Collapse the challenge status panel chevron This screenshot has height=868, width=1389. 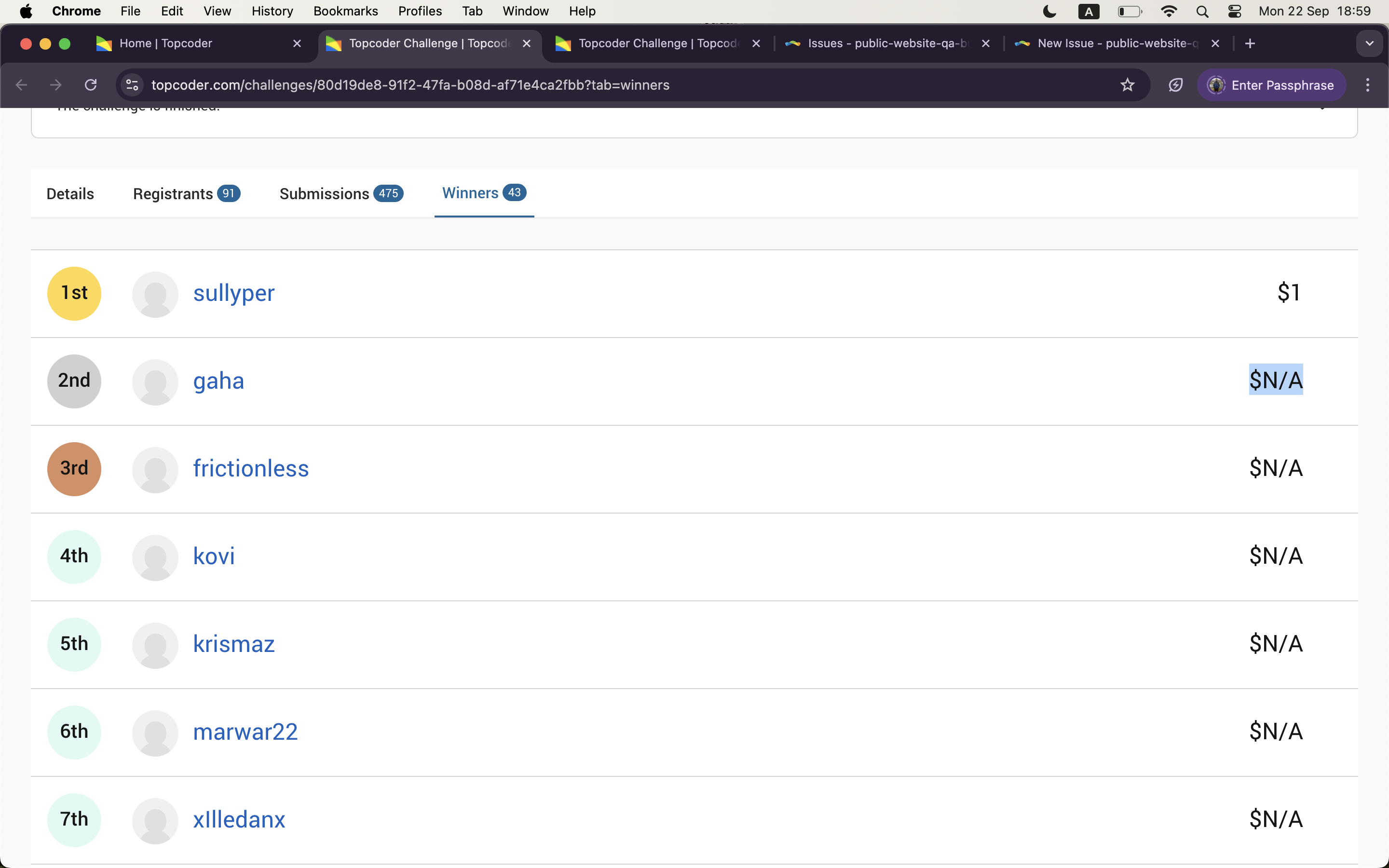[x=1322, y=109]
